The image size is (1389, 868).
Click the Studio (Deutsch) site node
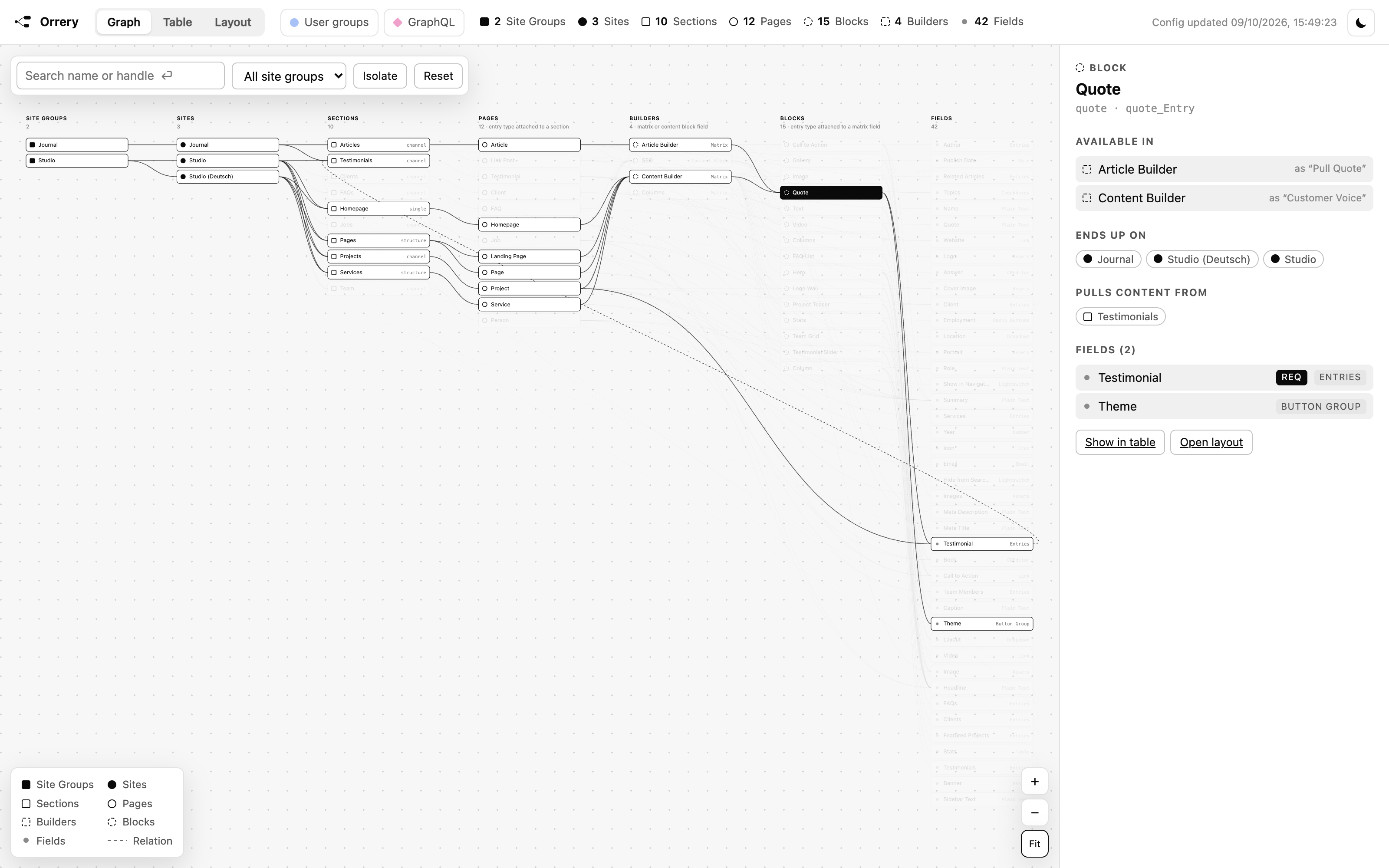[228, 176]
